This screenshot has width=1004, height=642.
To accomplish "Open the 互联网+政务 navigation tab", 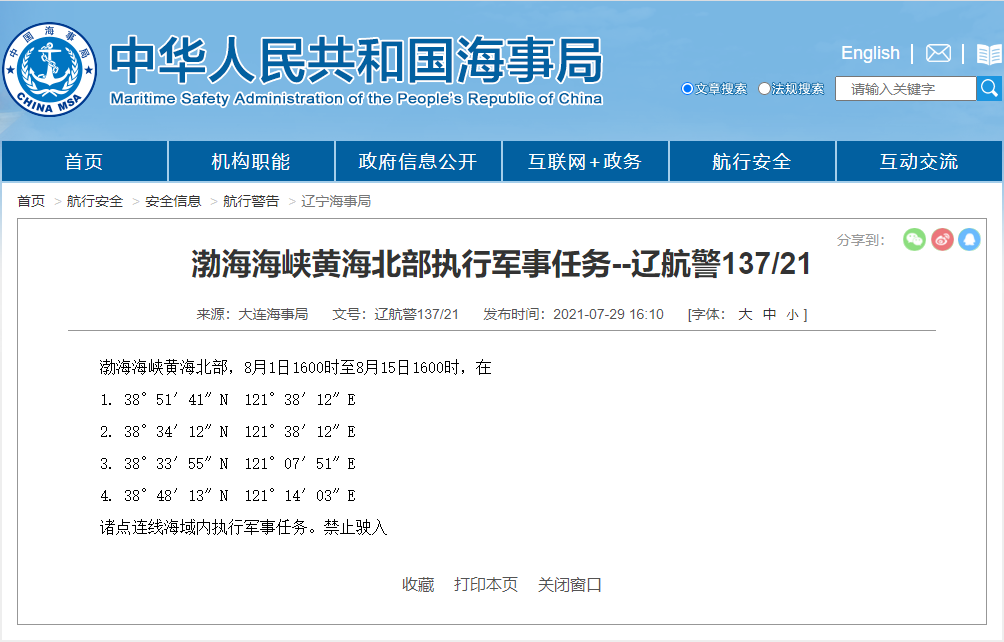I will pyautogui.click(x=585, y=161).
